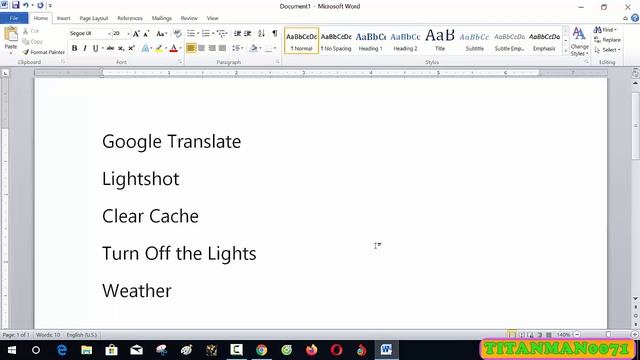Apply superscript formatting
Image resolution: width=640 pixels, height=360 pixels.
point(131,48)
